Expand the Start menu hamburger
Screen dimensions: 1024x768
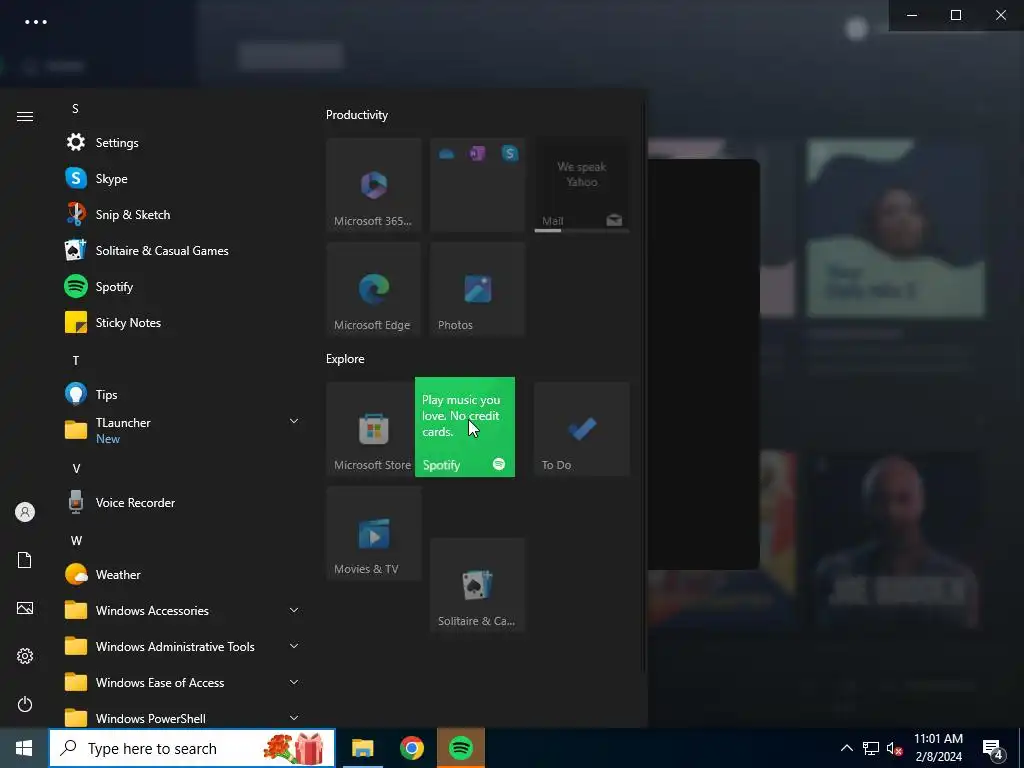(x=25, y=116)
